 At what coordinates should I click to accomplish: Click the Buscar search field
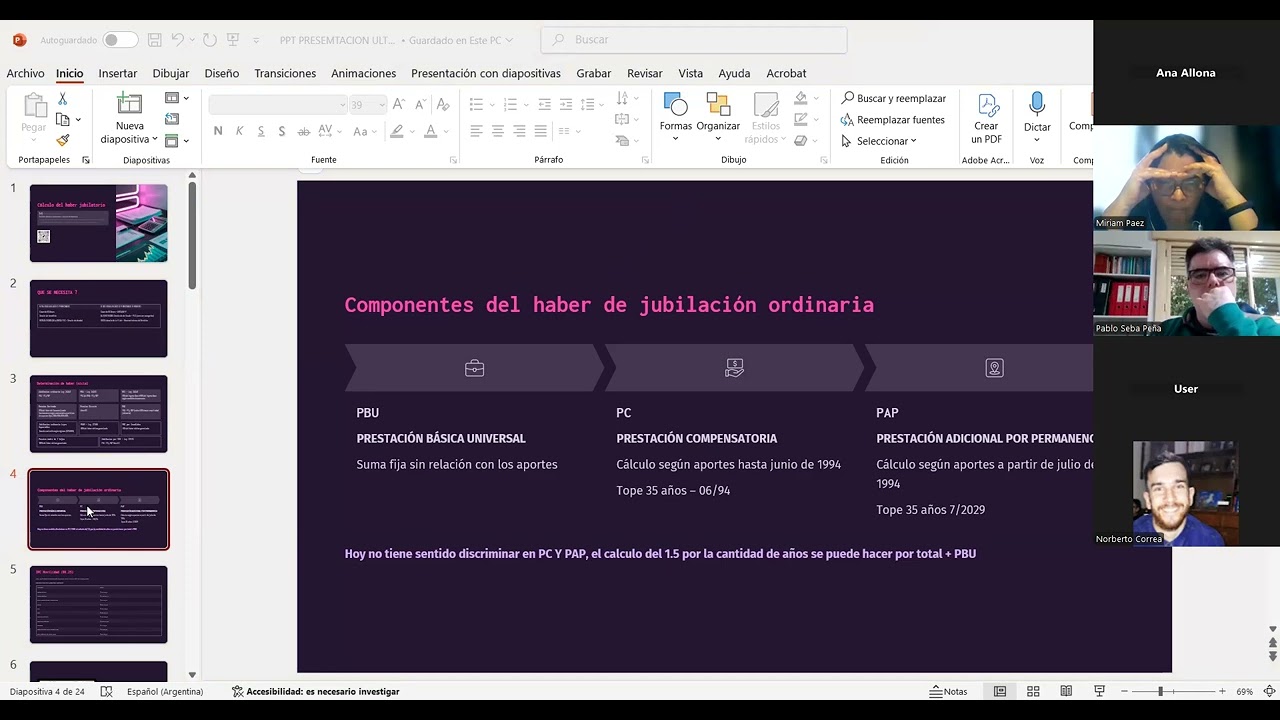tap(694, 40)
